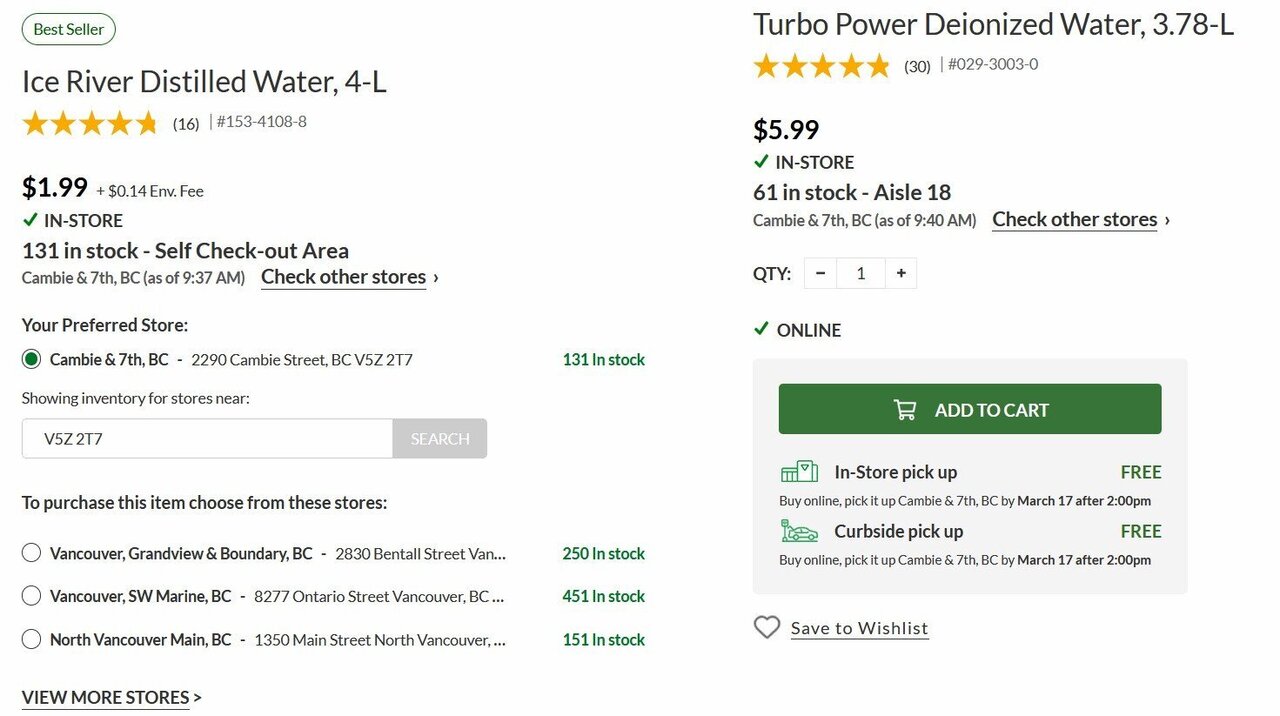Pick the North Vancouver Main store
The width and height of the screenshot is (1280, 716).
tap(31, 639)
